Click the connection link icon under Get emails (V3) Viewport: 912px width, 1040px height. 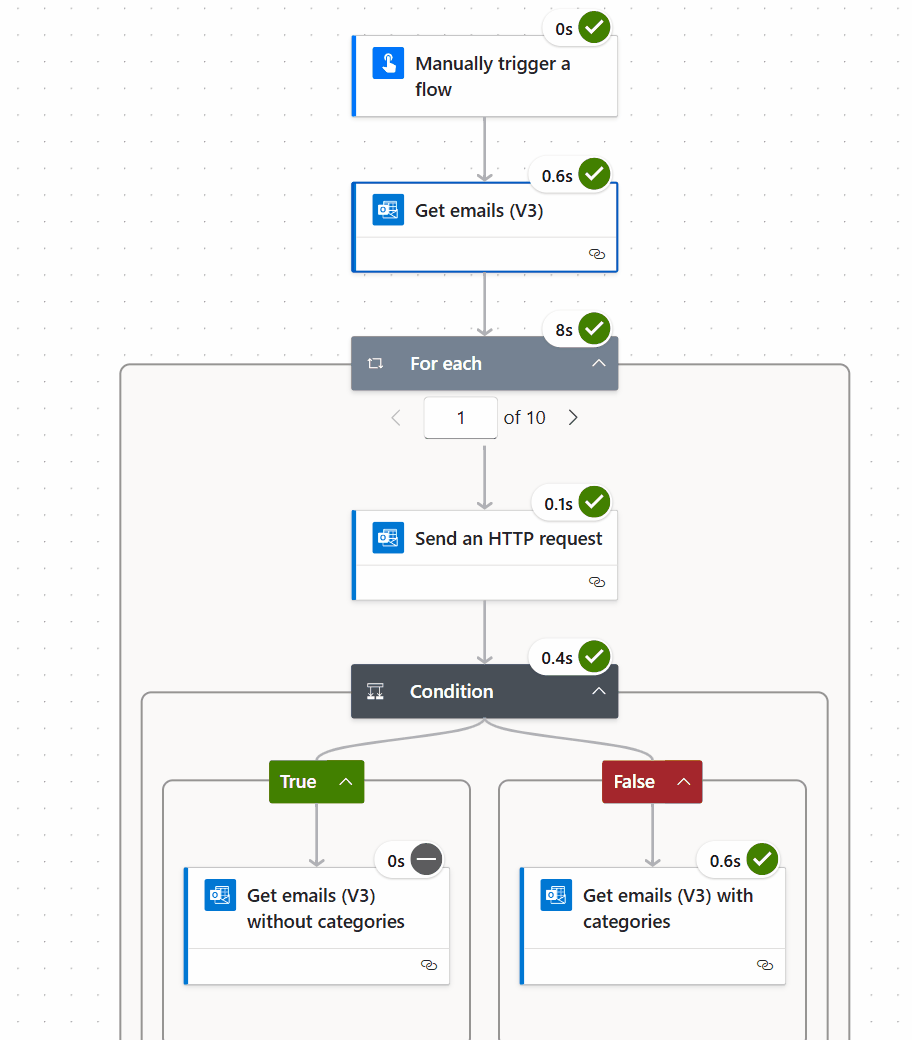(x=597, y=254)
